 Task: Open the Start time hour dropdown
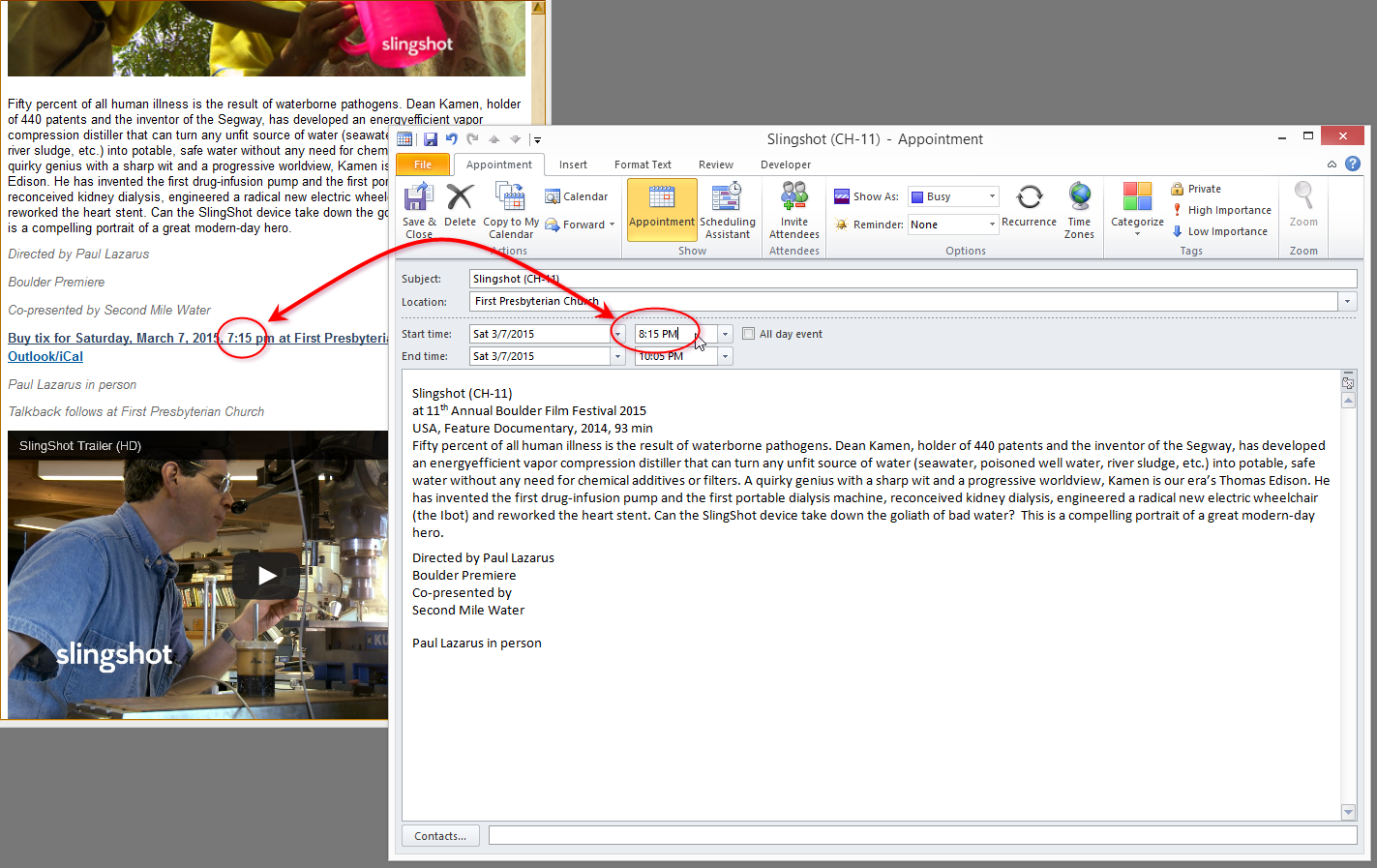tap(725, 334)
